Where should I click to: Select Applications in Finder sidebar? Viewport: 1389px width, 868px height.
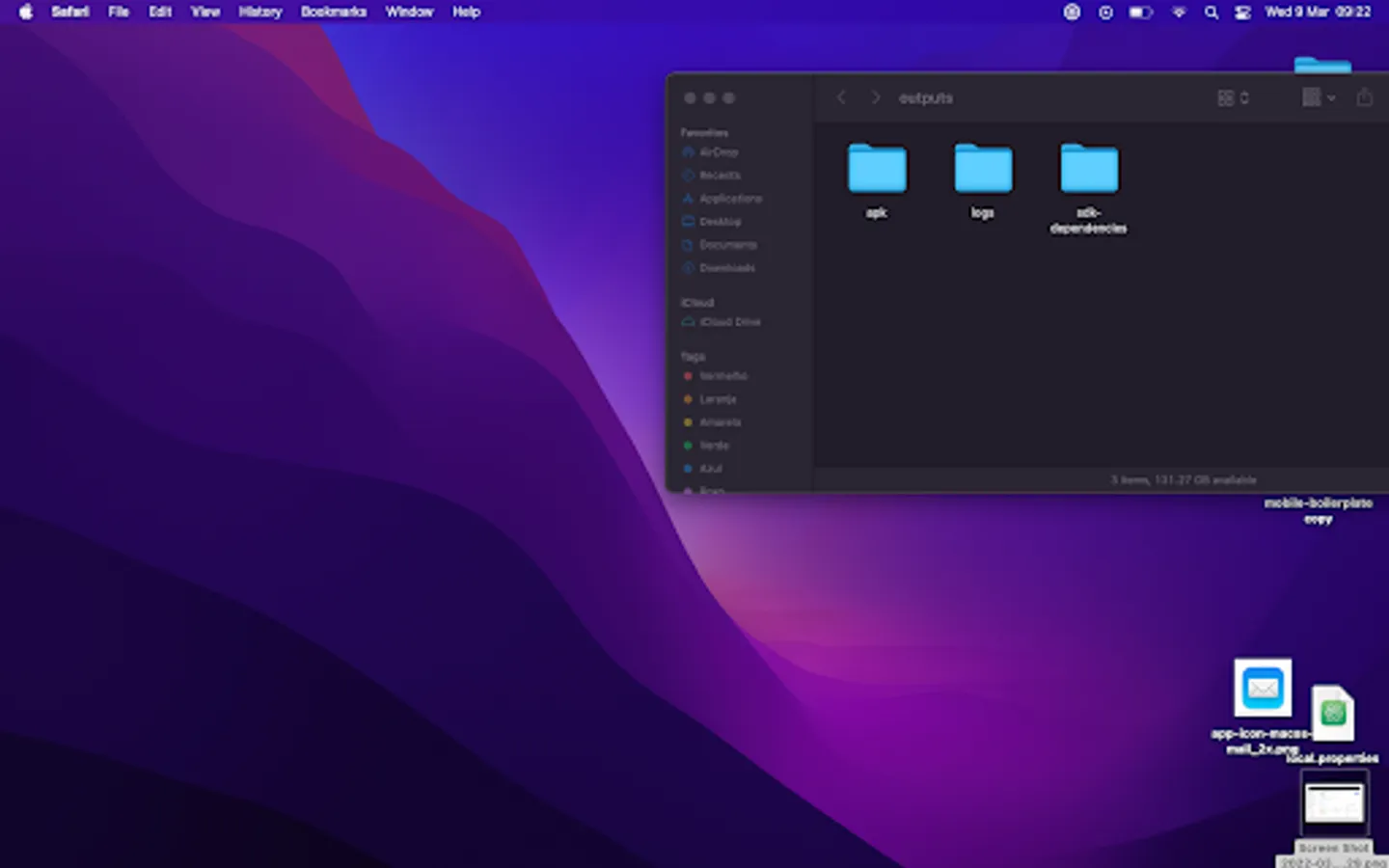729,199
